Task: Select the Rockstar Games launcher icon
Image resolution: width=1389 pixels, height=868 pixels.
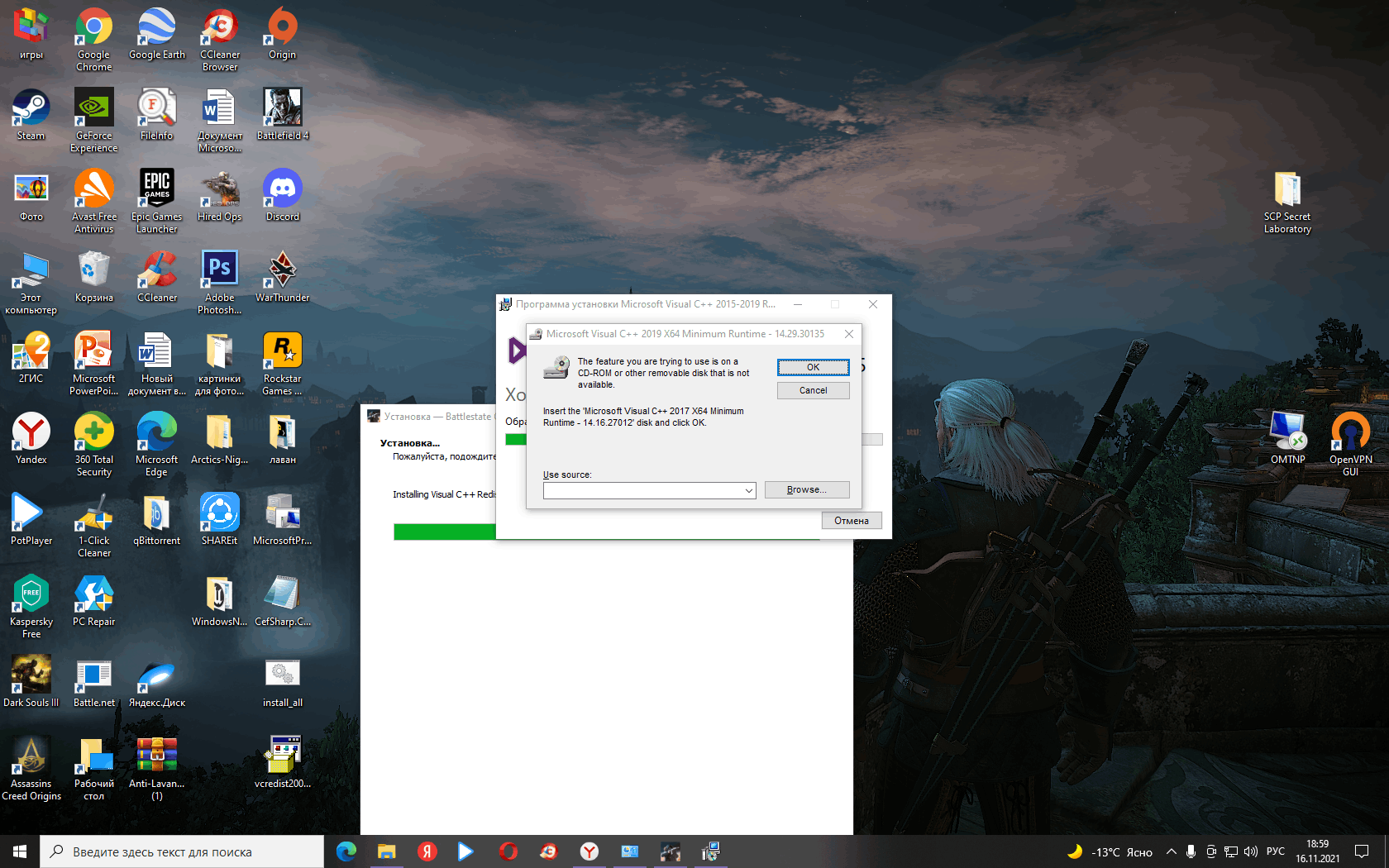Action: [283, 363]
